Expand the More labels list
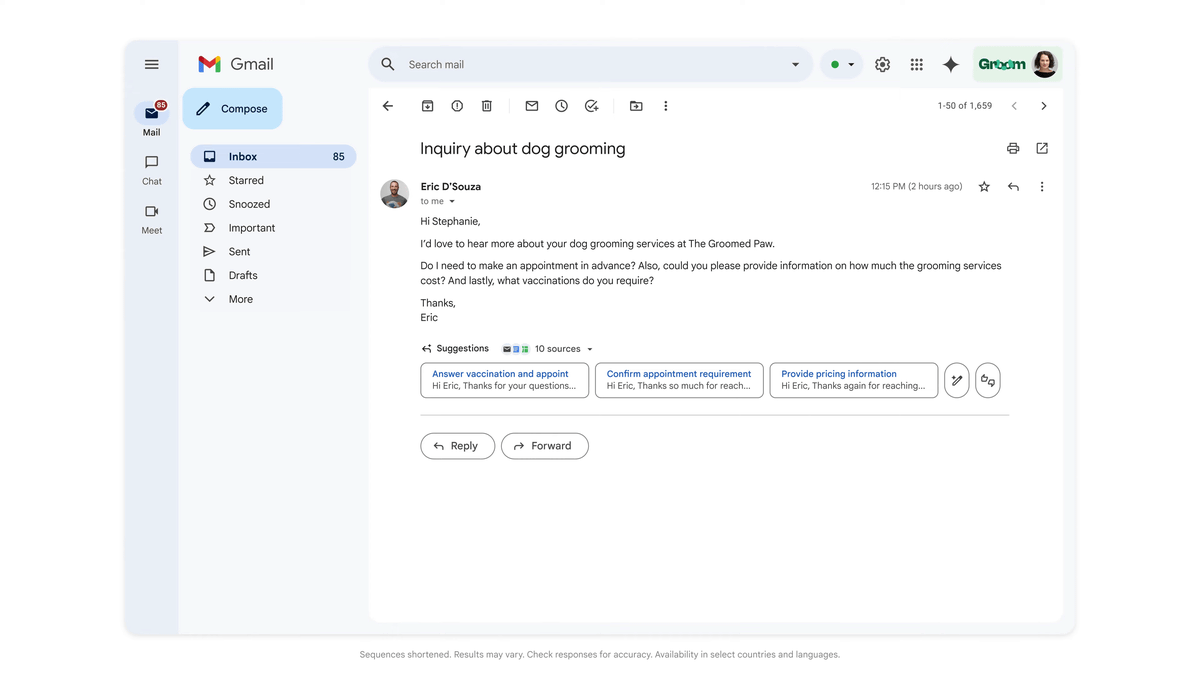The image size is (1200, 675). (240, 299)
